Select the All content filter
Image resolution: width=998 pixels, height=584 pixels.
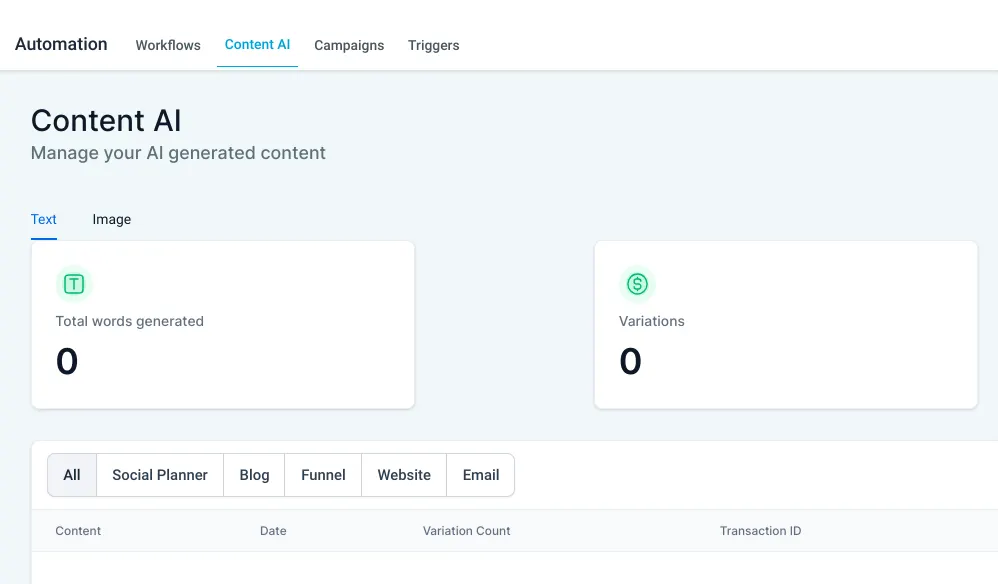(72, 475)
